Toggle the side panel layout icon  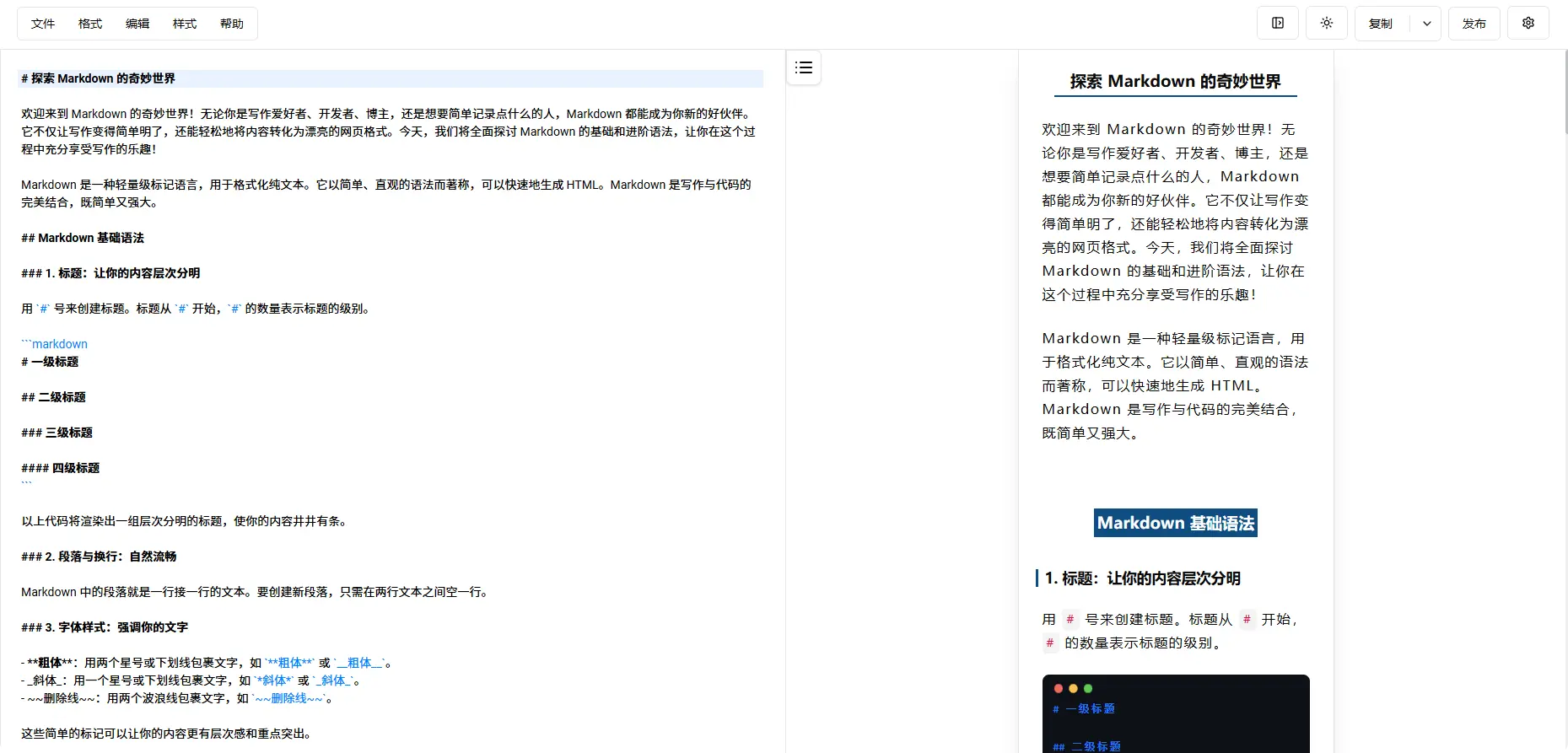pos(1278,24)
